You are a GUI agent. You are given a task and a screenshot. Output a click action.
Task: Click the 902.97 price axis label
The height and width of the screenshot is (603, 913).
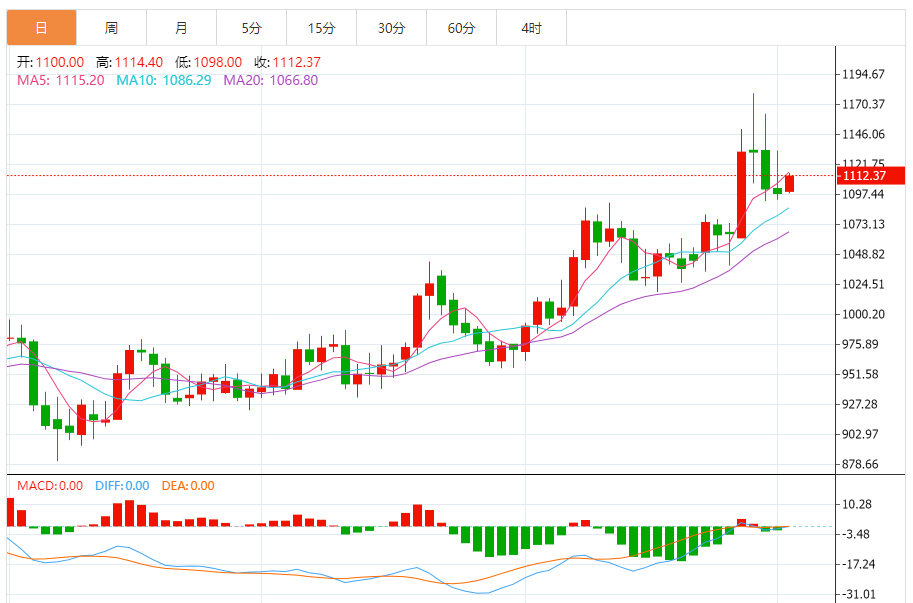861,434
